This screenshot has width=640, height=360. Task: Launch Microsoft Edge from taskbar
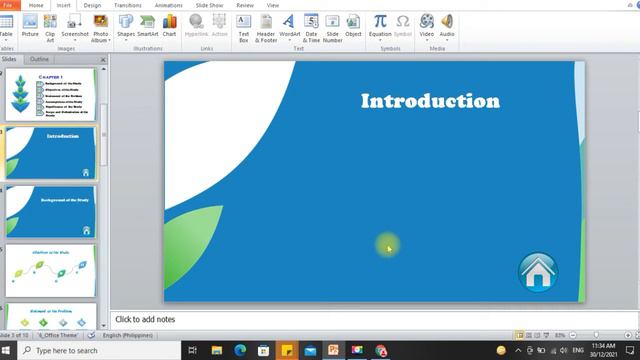click(x=240, y=351)
